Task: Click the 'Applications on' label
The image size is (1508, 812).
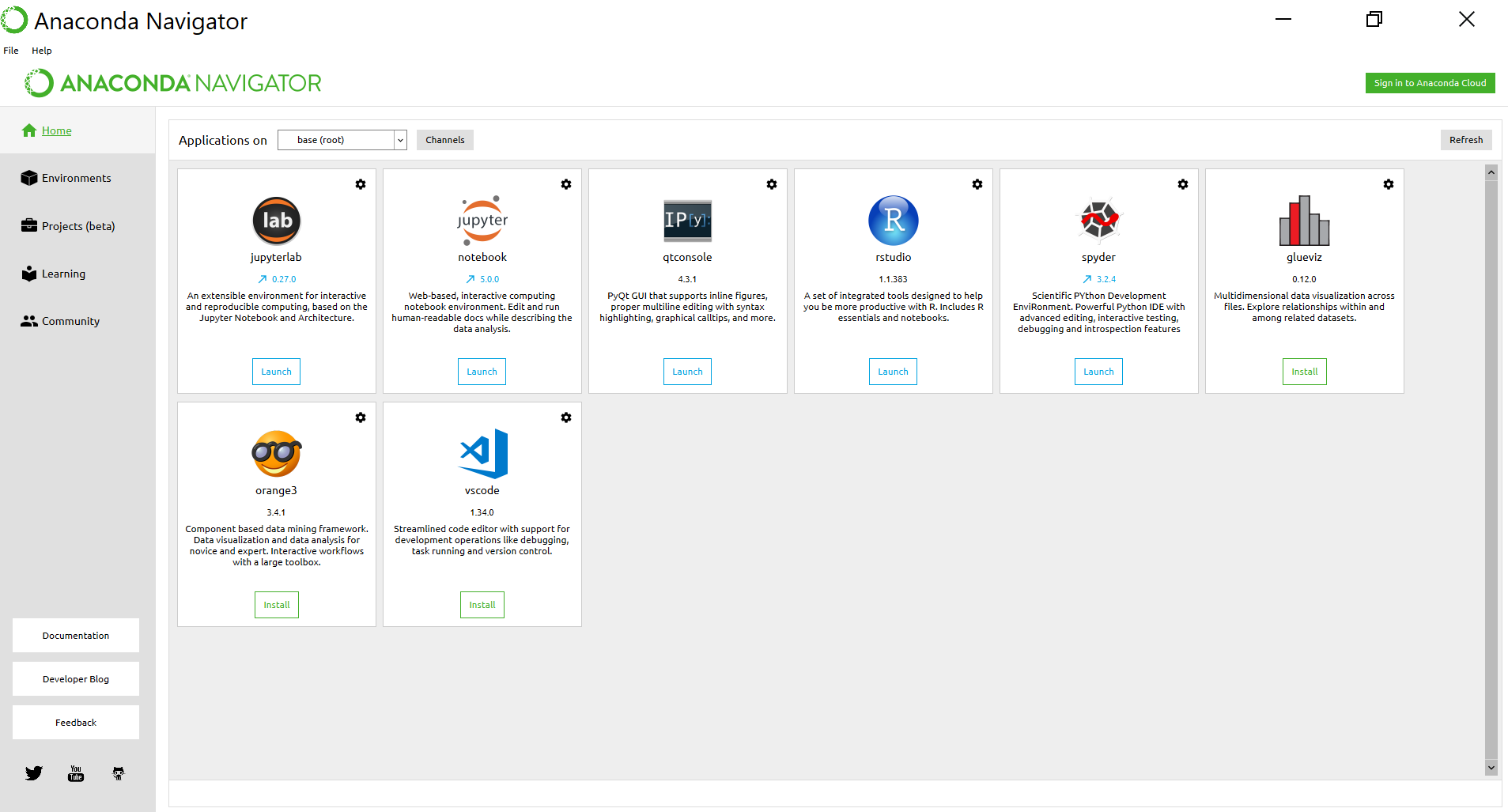Action: [223, 140]
